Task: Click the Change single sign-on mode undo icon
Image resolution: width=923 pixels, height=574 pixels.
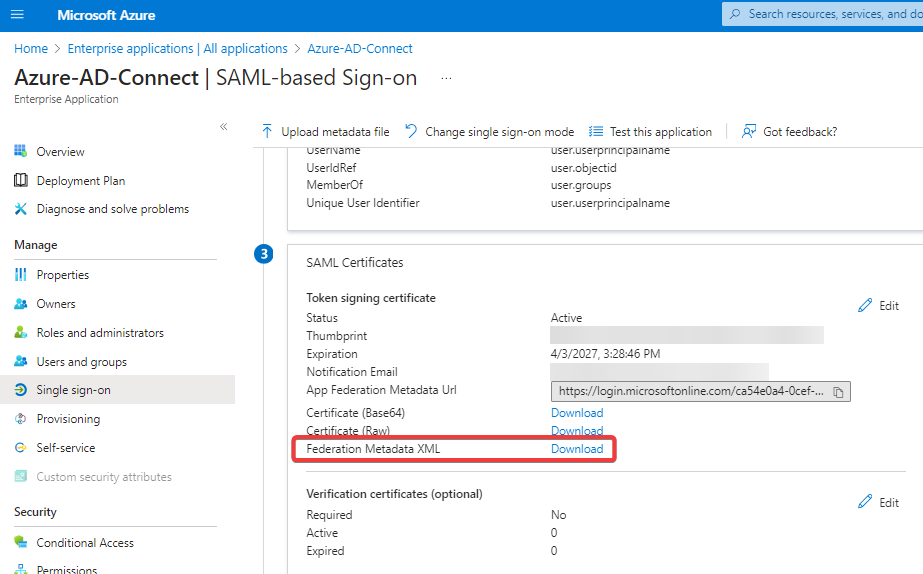Action: pyautogui.click(x=411, y=131)
